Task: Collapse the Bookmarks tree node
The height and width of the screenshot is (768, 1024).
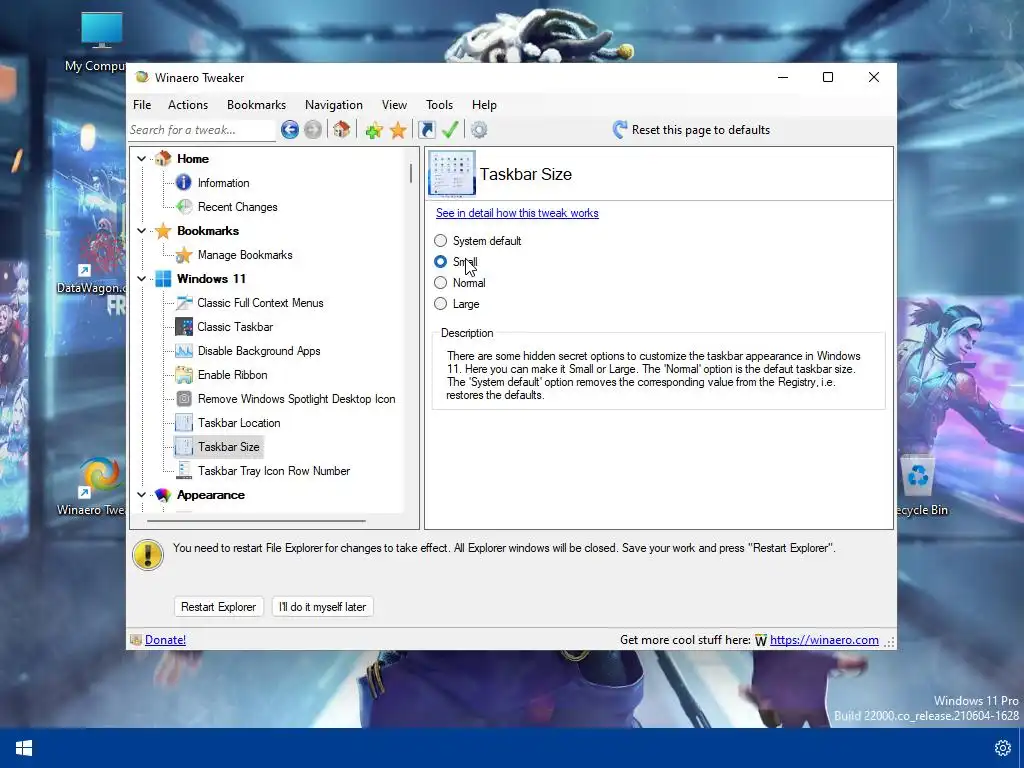Action: pos(141,231)
